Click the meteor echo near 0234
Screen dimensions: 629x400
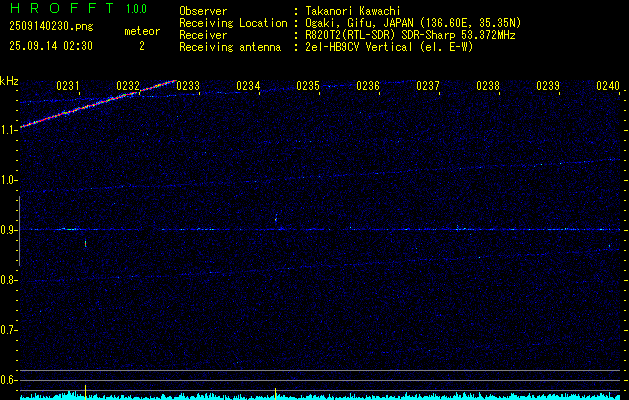(x=276, y=219)
